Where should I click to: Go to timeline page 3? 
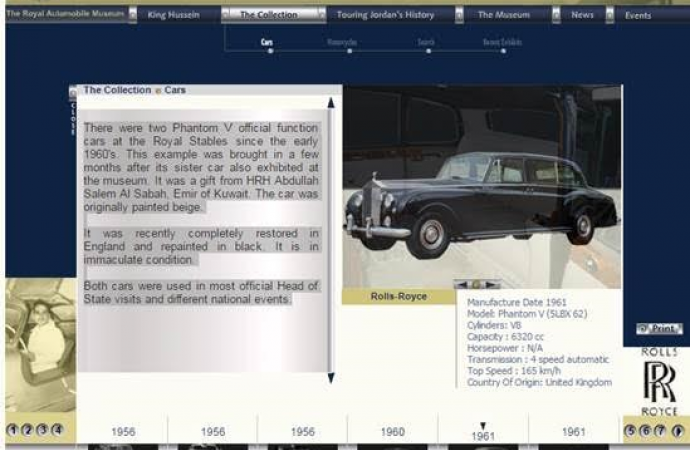coord(43,430)
